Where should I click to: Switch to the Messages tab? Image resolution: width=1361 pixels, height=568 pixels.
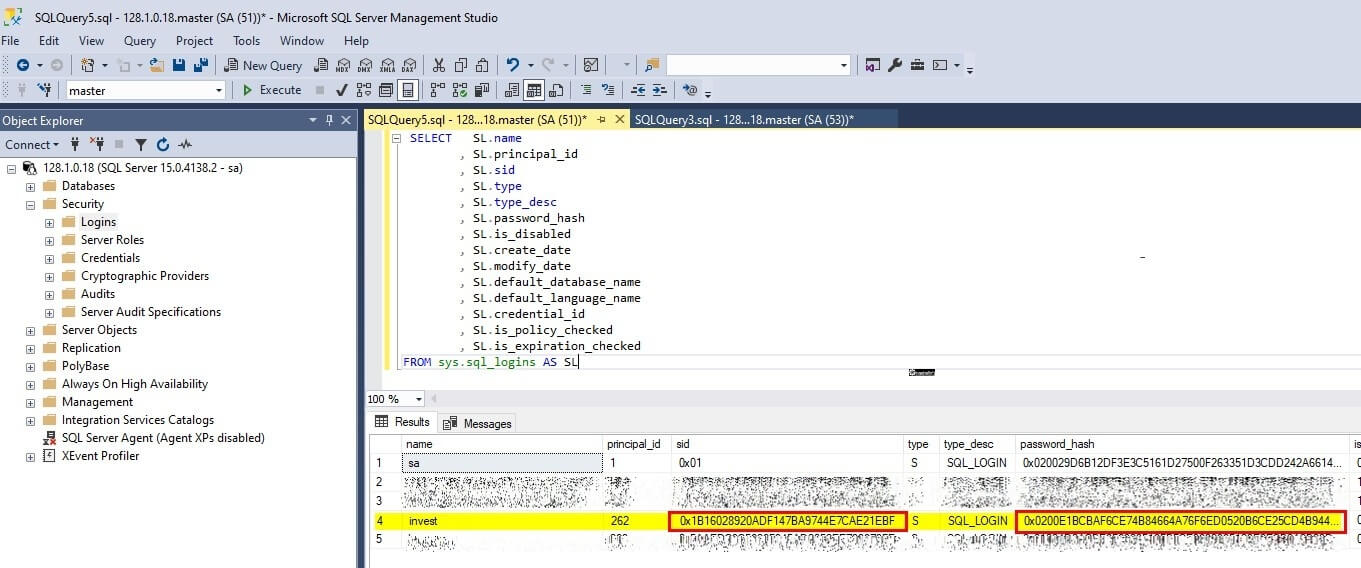coord(478,423)
